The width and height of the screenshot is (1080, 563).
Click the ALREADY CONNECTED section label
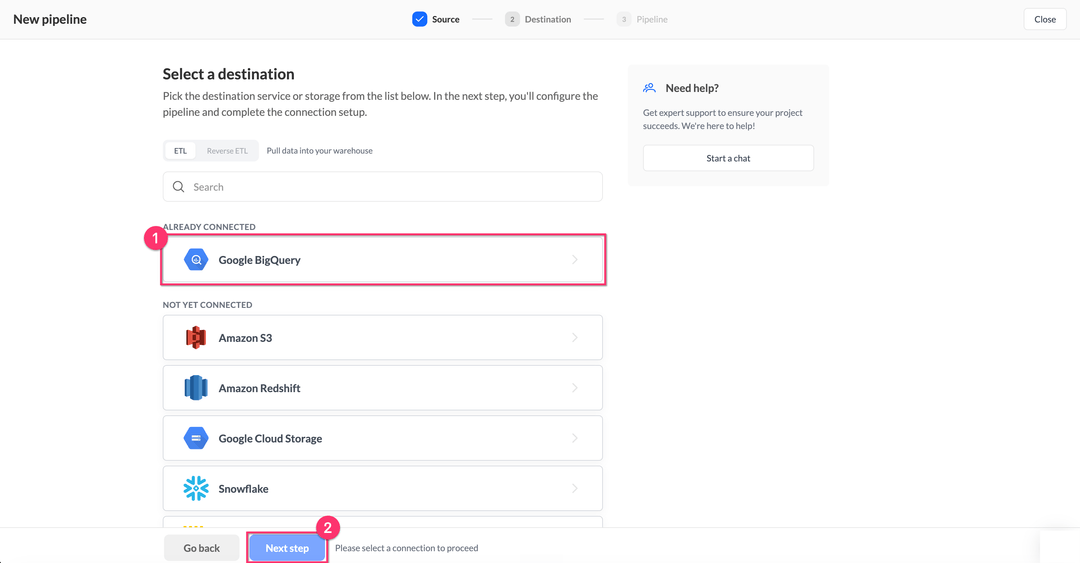click(209, 227)
